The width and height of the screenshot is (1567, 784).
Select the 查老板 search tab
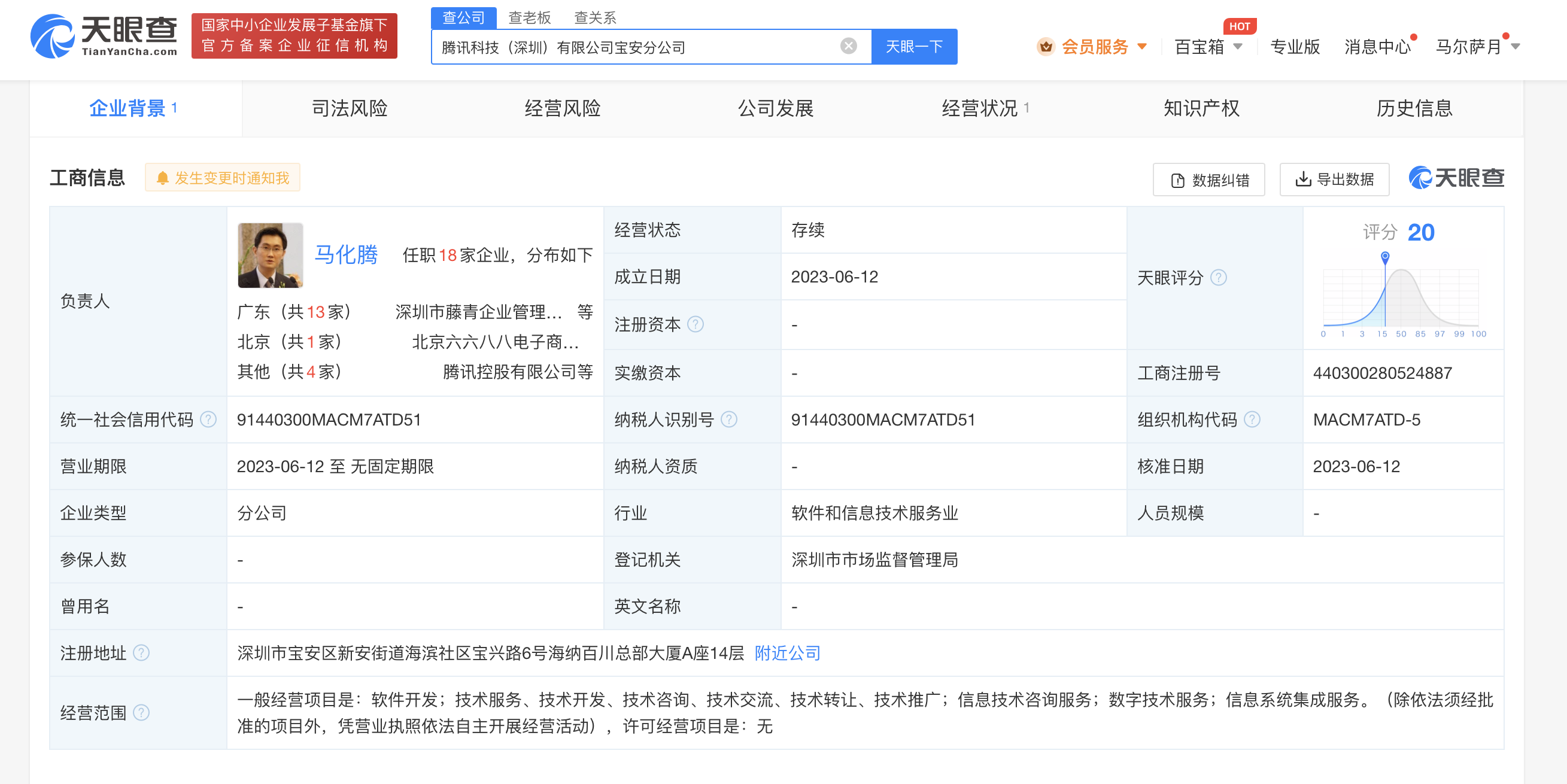point(529,17)
